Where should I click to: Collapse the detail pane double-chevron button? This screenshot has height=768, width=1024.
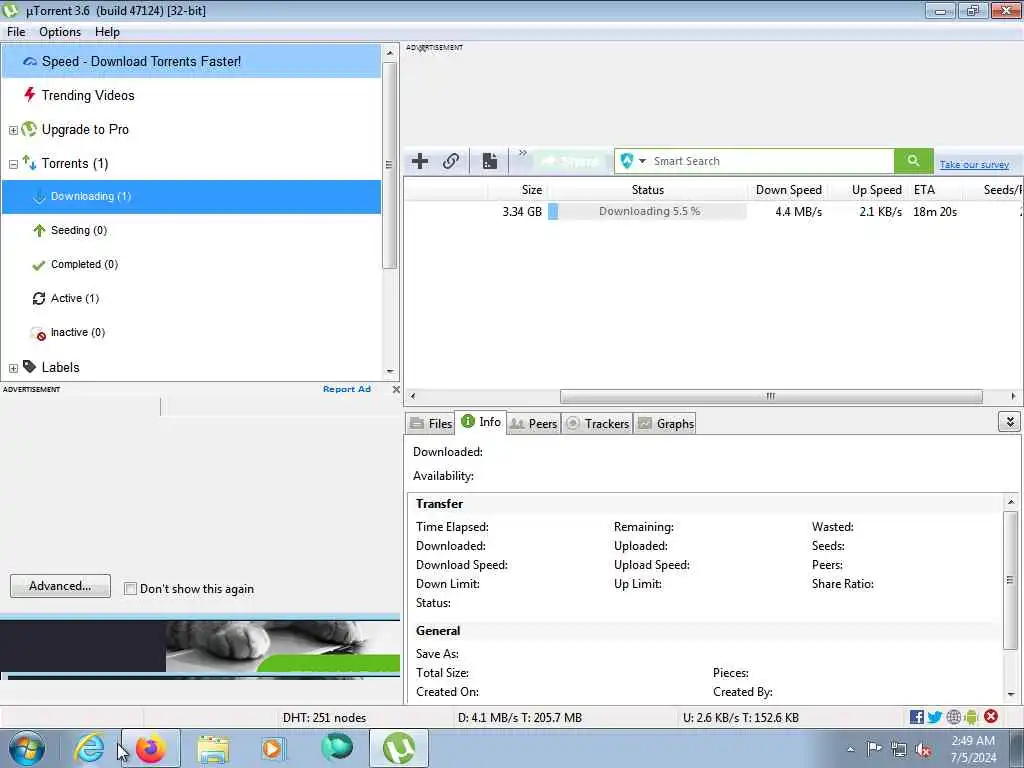coord(1009,422)
